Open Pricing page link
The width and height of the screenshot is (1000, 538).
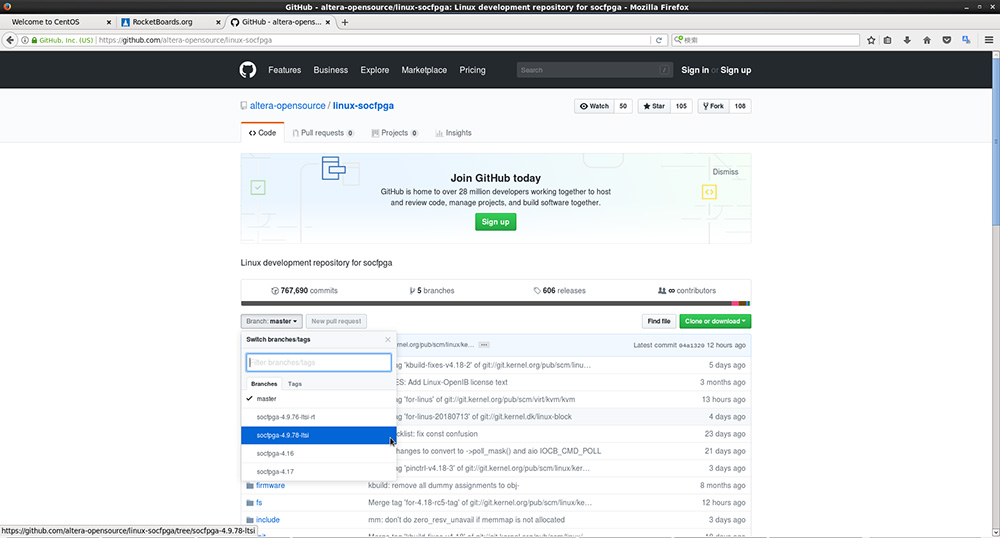[x=473, y=70]
